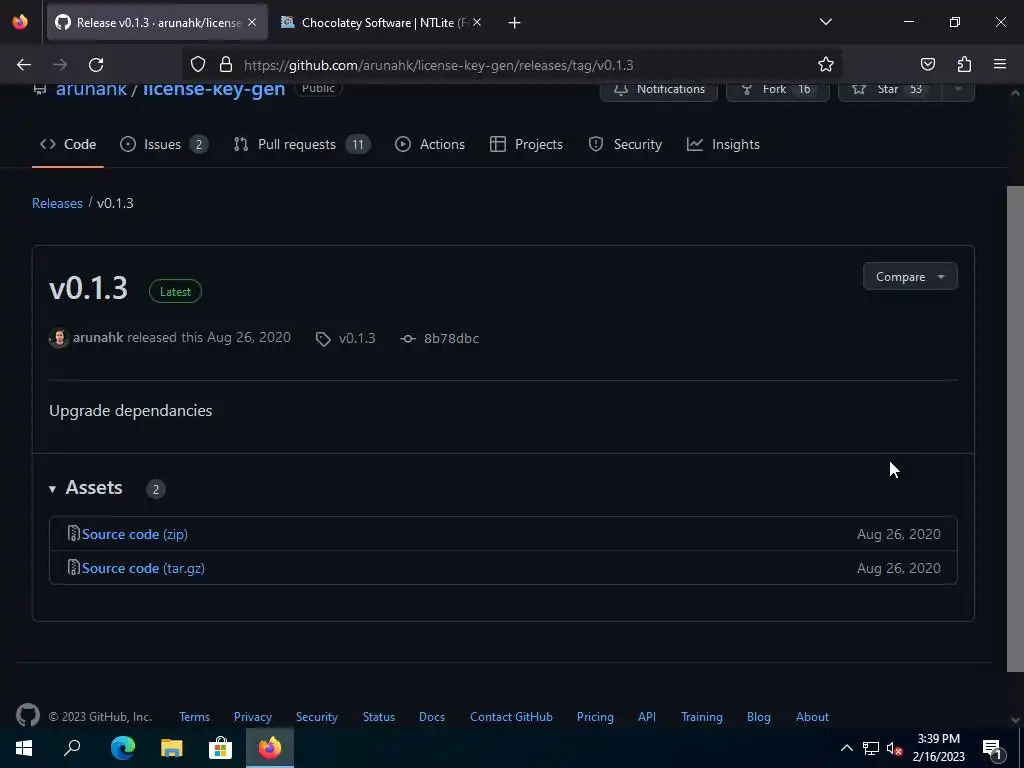Open the Extensions puzzle icon
1024x768 pixels.
pyautogui.click(x=964, y=65)
